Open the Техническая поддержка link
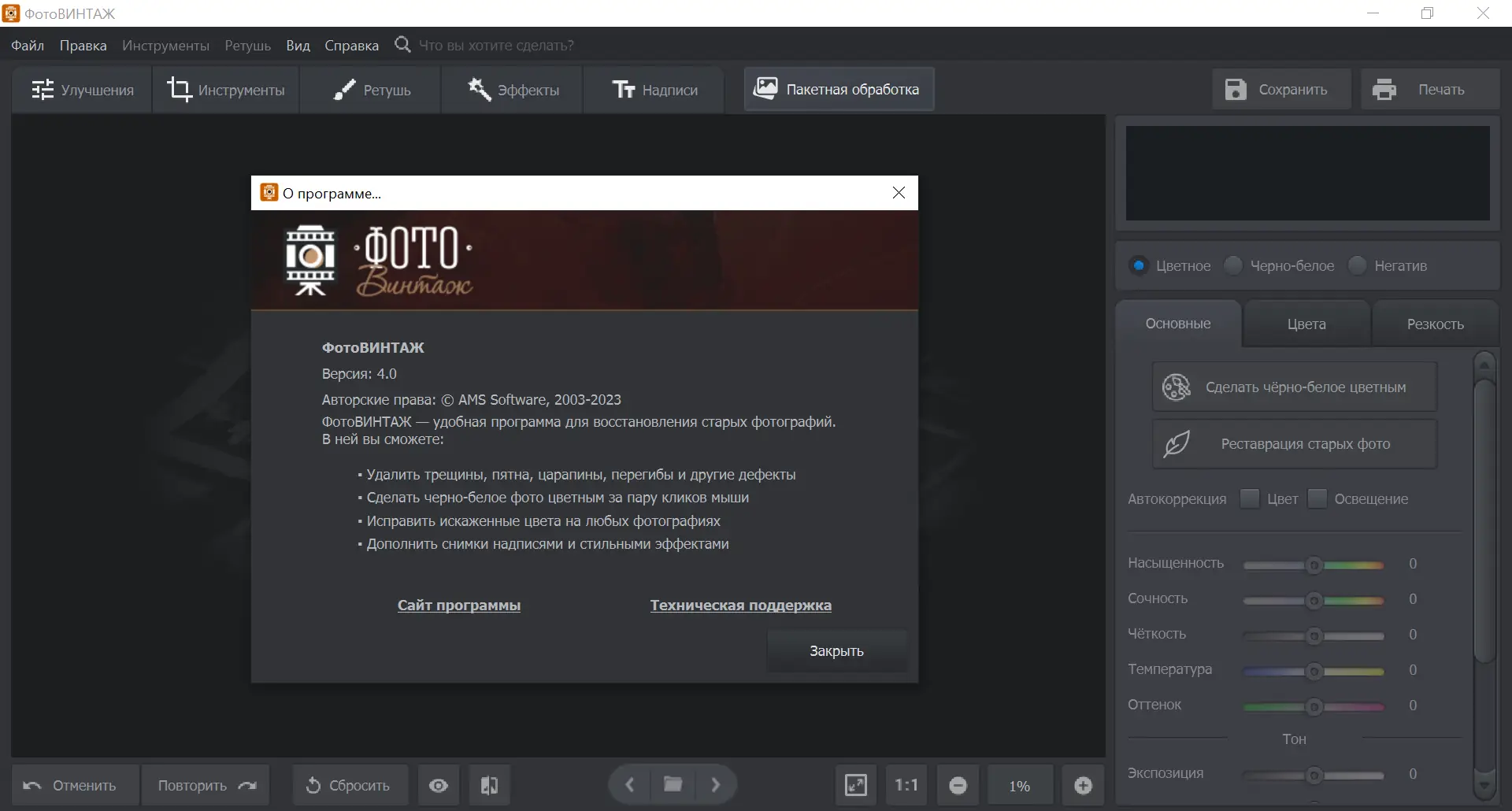 [741, 605]
